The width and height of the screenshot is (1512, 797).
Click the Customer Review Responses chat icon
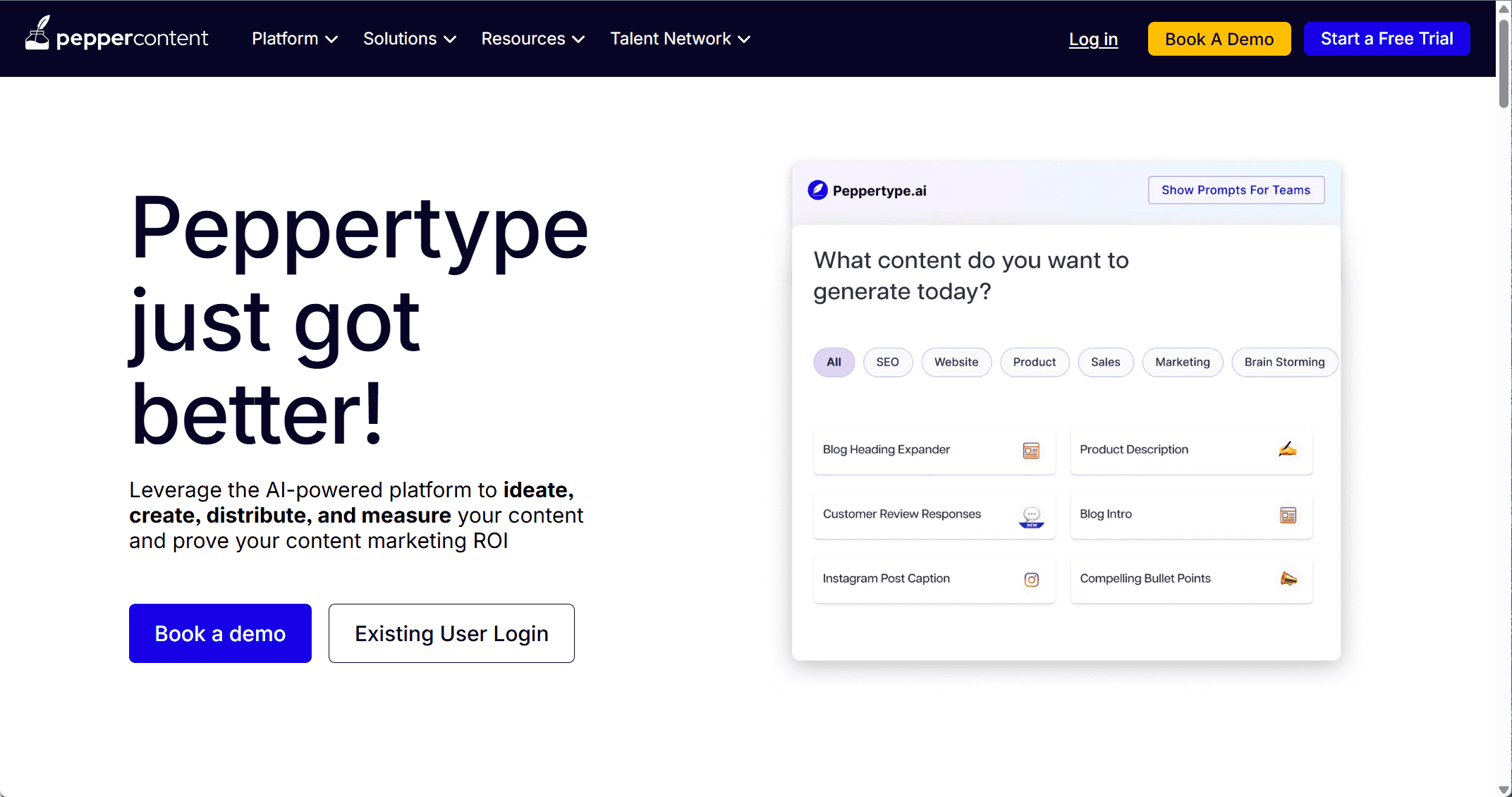pos(1031,514)
